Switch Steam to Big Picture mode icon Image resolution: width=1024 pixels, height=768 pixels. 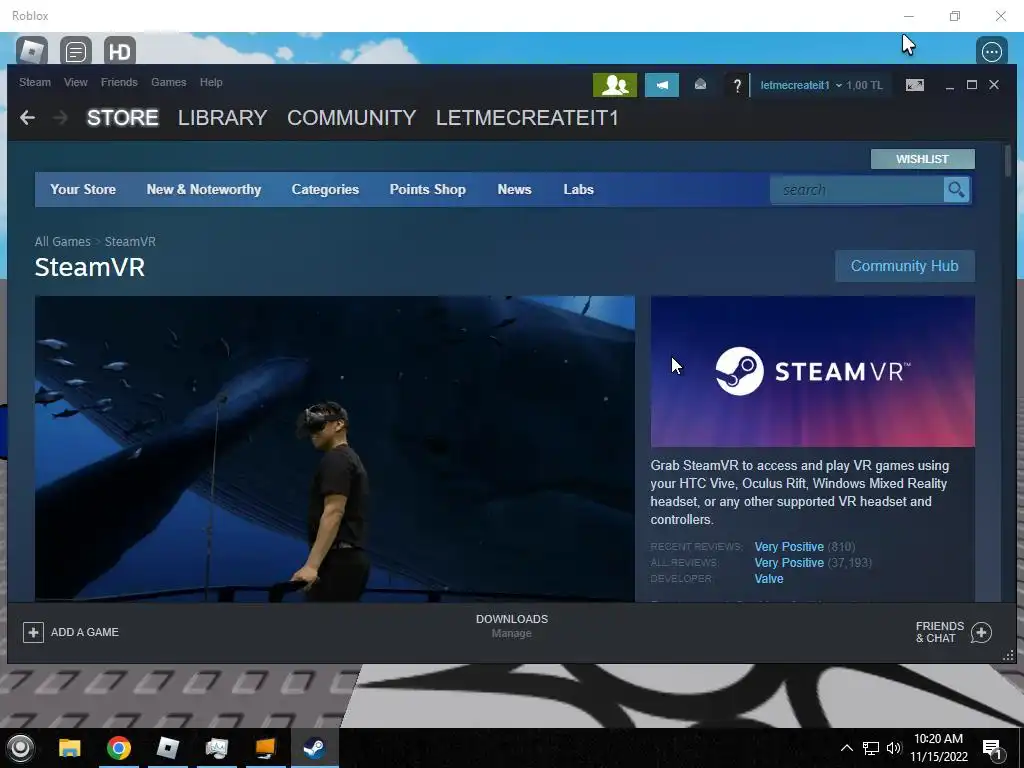point(914,85)
